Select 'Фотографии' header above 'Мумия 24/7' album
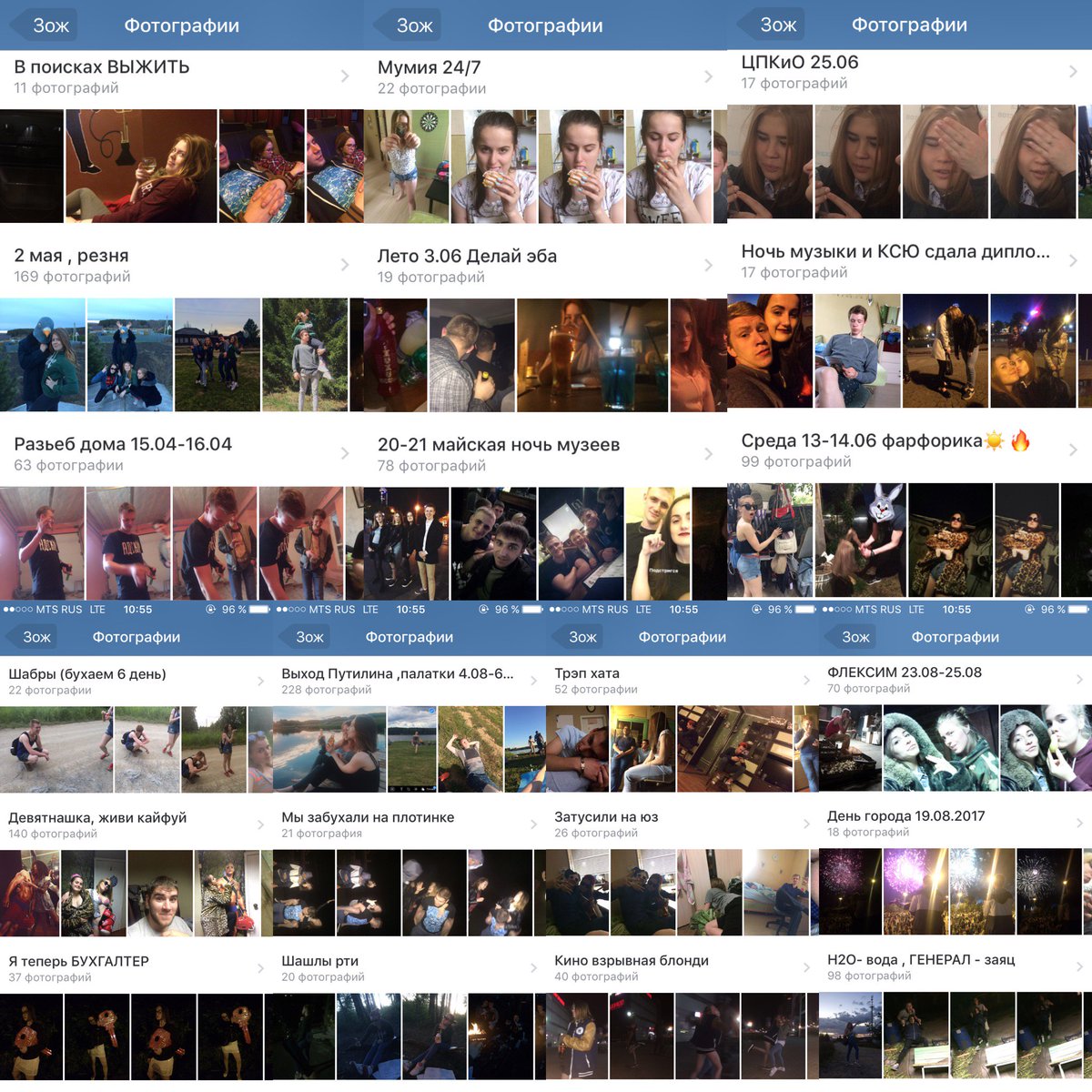The width and height of the screenshot is (1092, 1092). pyautogui.click(x=545, y=25)
